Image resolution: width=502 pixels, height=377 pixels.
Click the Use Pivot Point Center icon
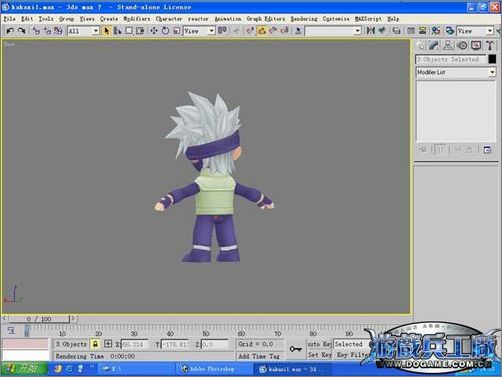coord(222,31)
